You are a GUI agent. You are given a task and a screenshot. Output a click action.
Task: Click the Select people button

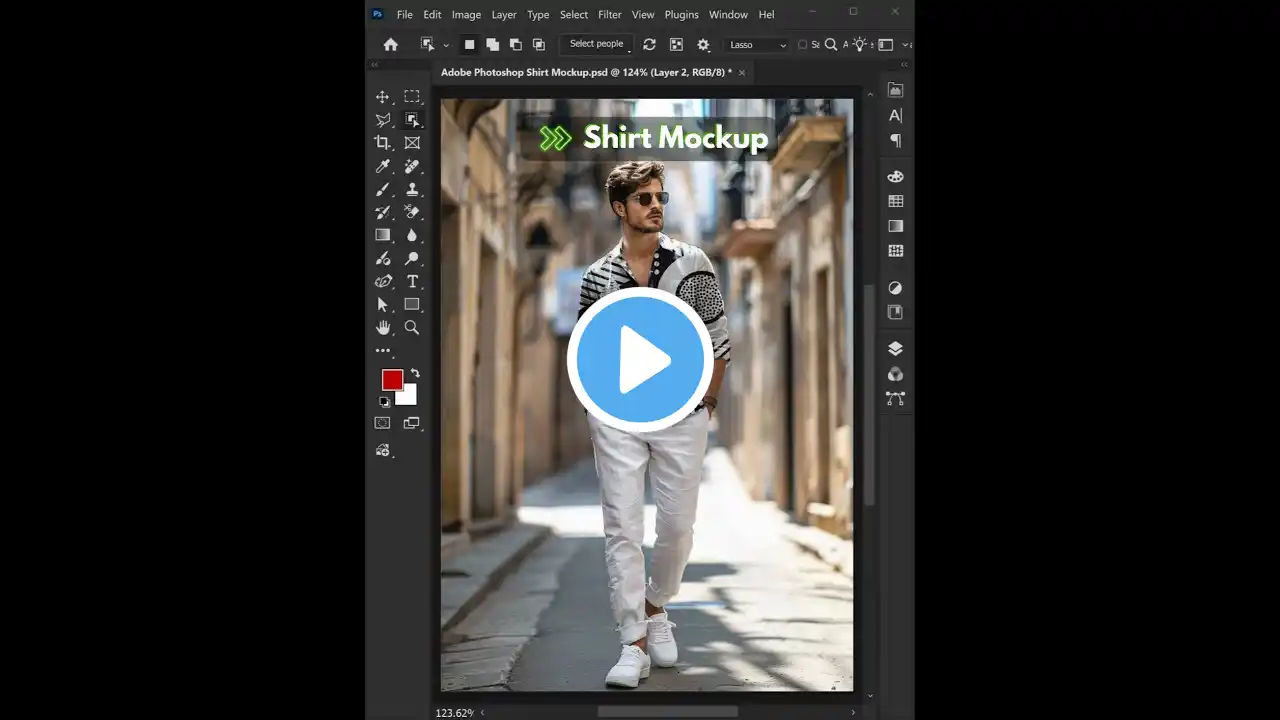(x=596, y=44)
